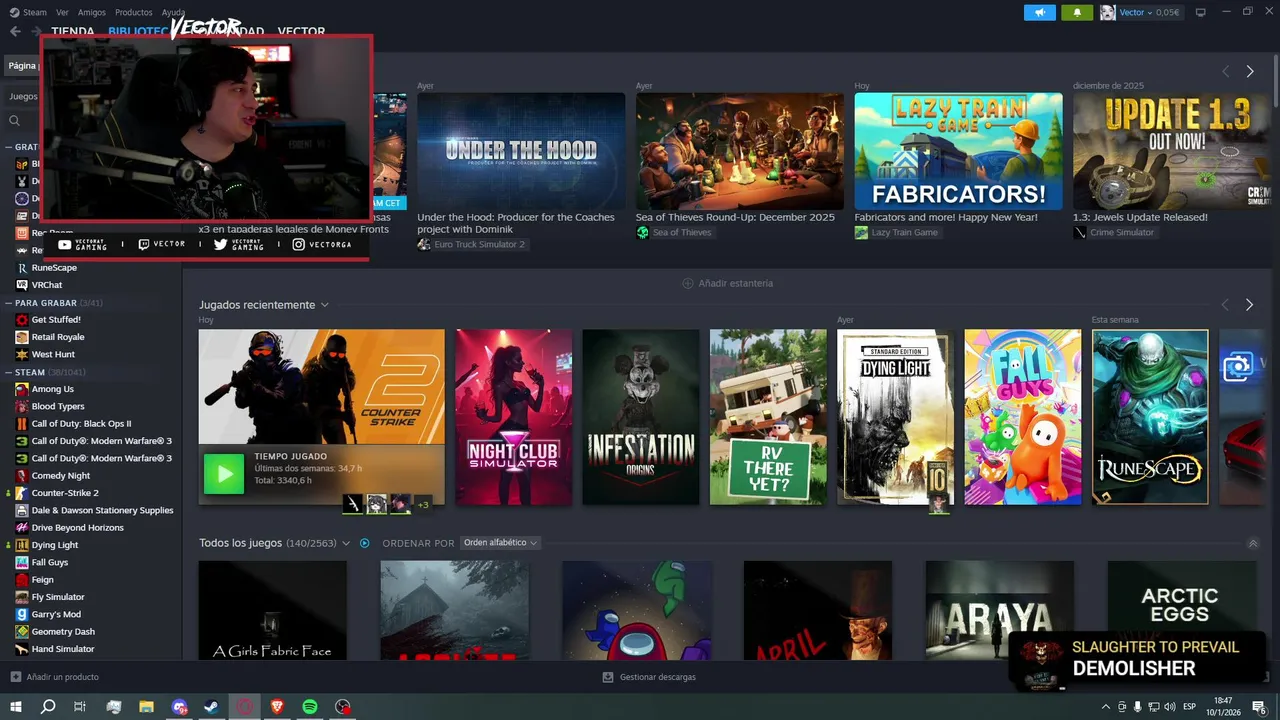Viewport: 1280px width, 720px height.
Task: Open Task View in the taskbar
Action: [x=80, y=706]
